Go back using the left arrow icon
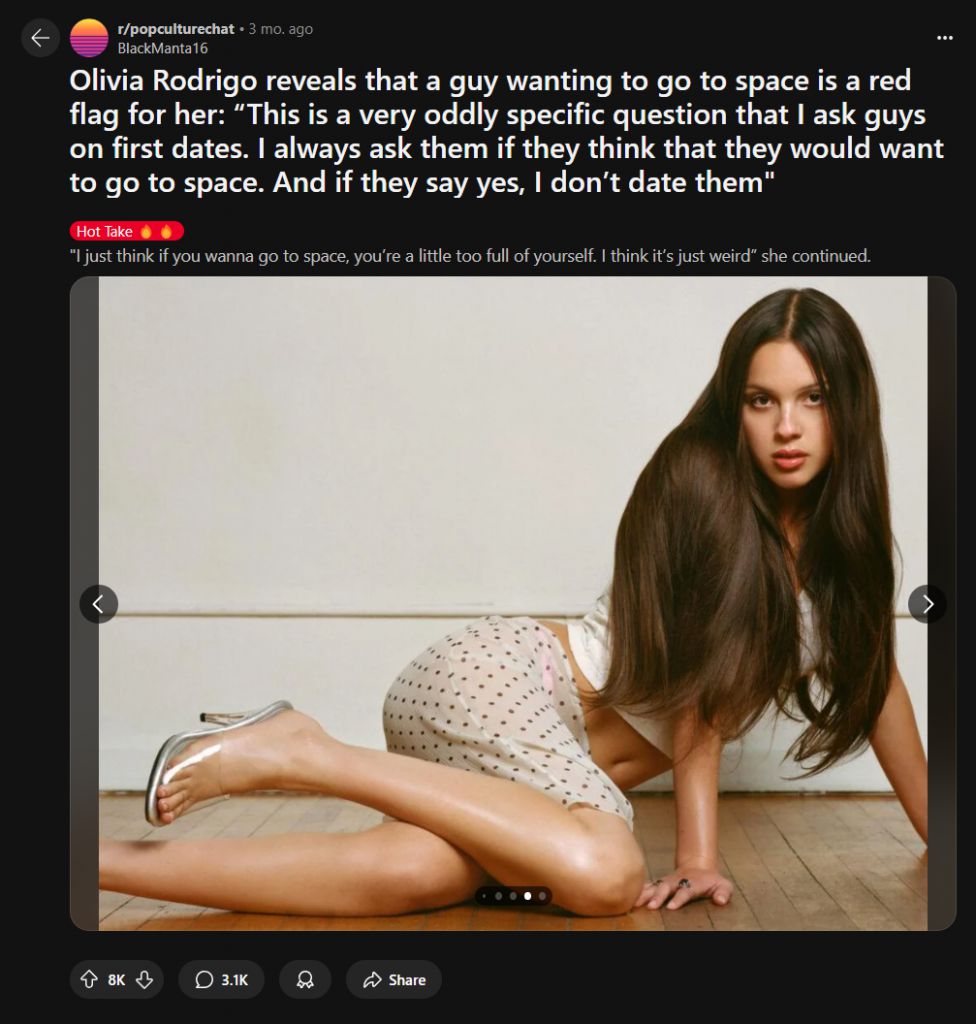The image size is (976, 1024). (41, 38)
